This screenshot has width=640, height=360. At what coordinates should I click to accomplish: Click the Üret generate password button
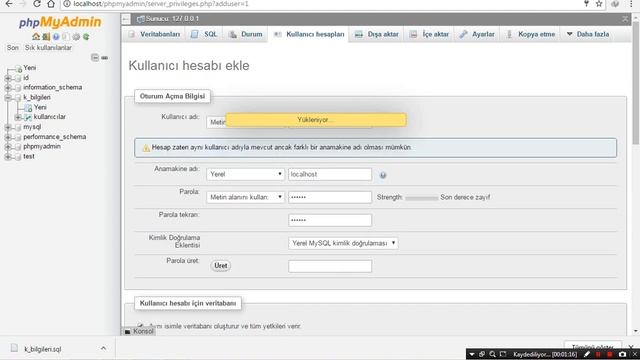coord(221,266)
